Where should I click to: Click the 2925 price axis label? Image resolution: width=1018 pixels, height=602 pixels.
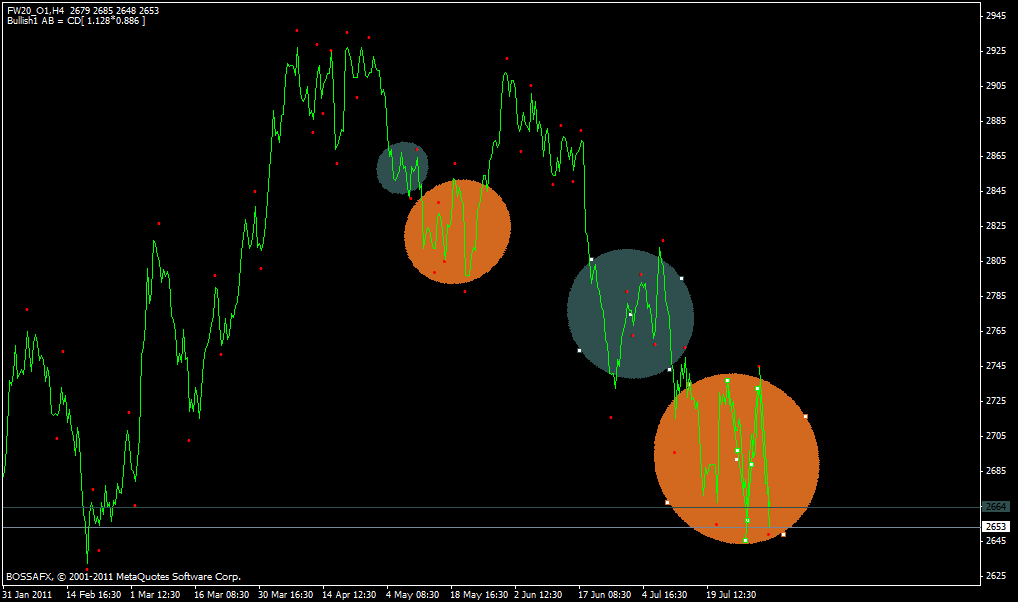point(996,51)
